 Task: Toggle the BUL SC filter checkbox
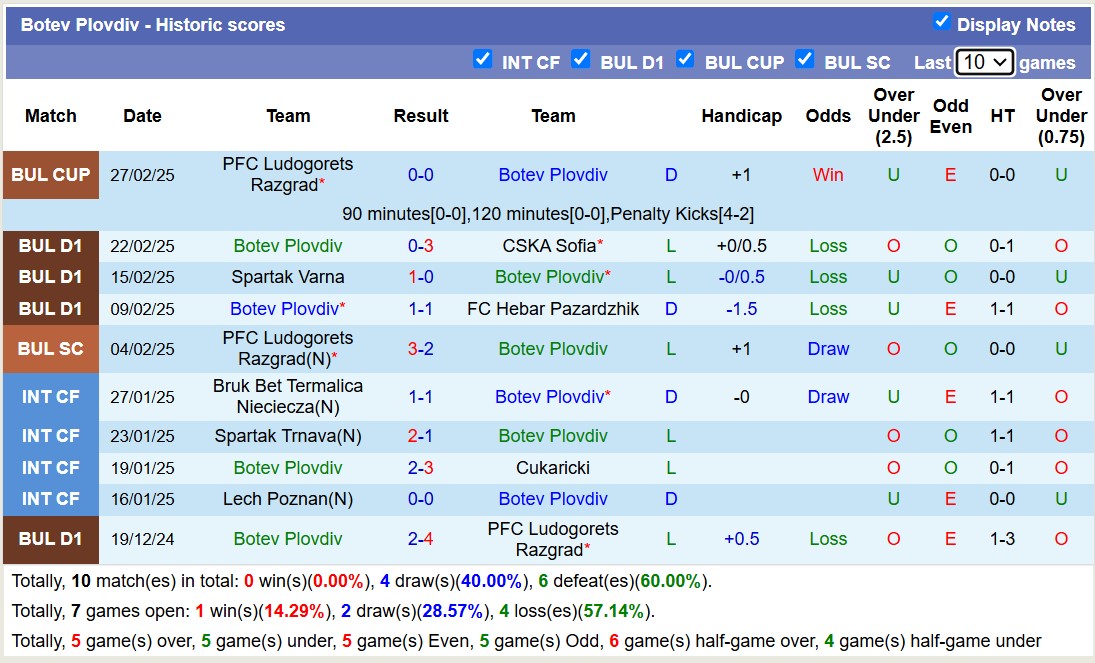tap(805, 59)
